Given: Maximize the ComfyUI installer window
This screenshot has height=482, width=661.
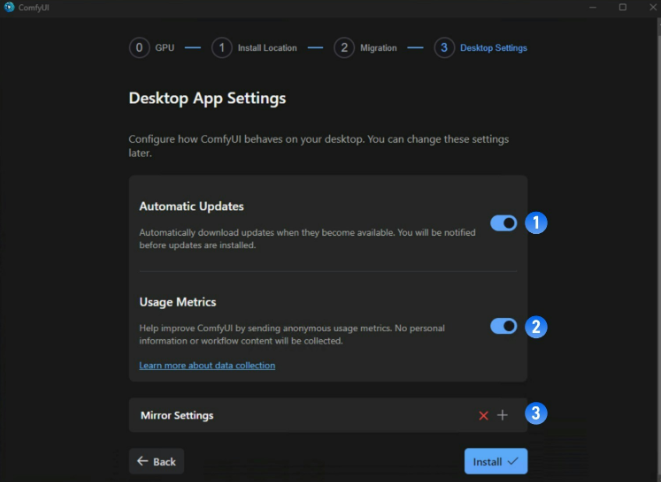Looking at the screenshot, I should point(622,7).
